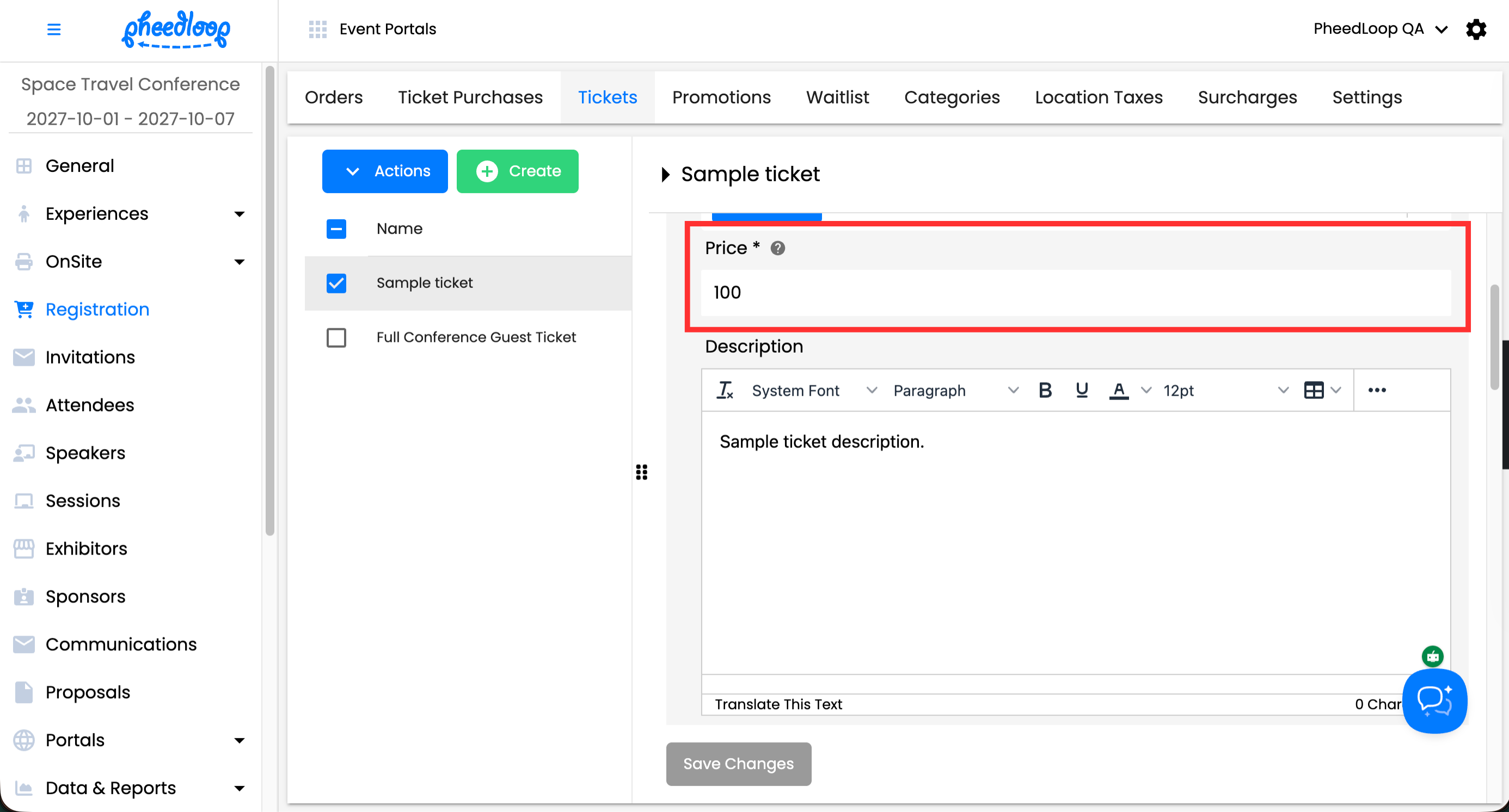The image size is (1509, 812).
Task: Open the chat support bubble
Action: (1434, 701)
